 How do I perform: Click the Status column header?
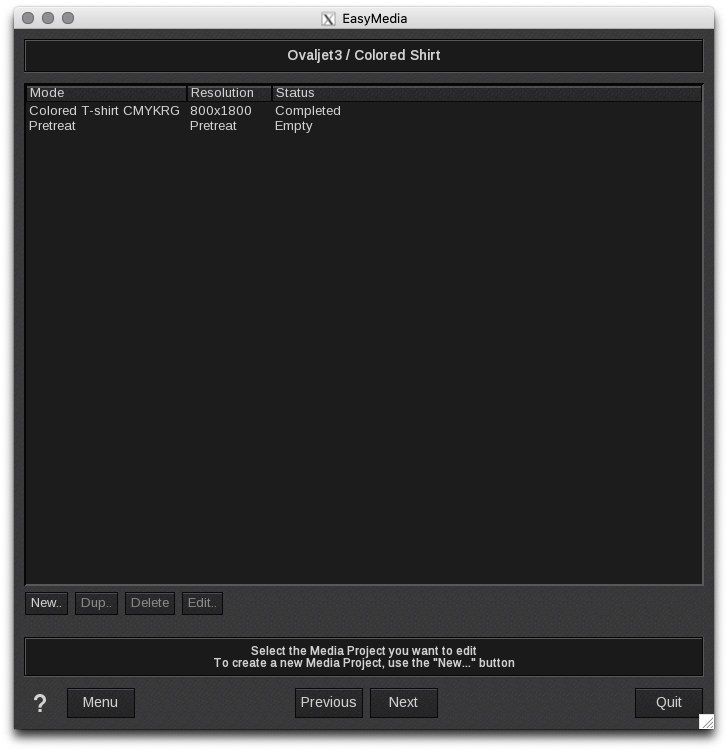(486, 93)
